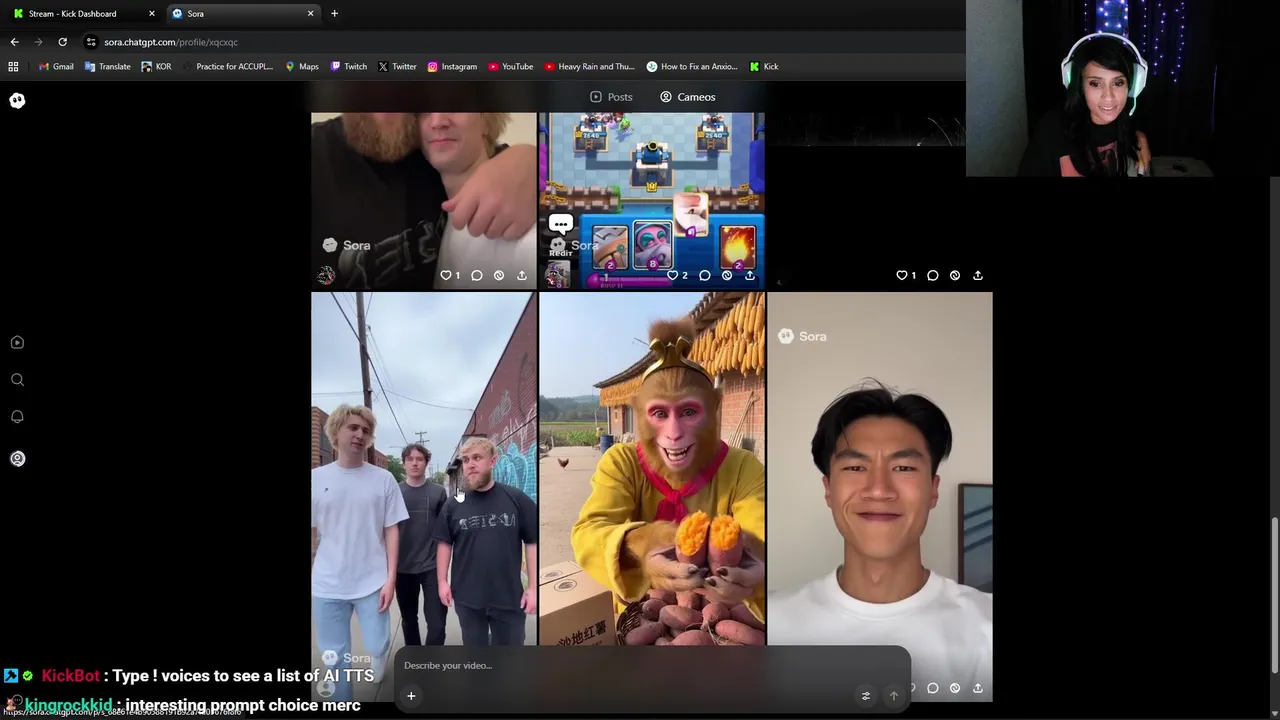Open the profile icon in Sora sidebar
The image size is (1280, 720).
click(17, 459)
